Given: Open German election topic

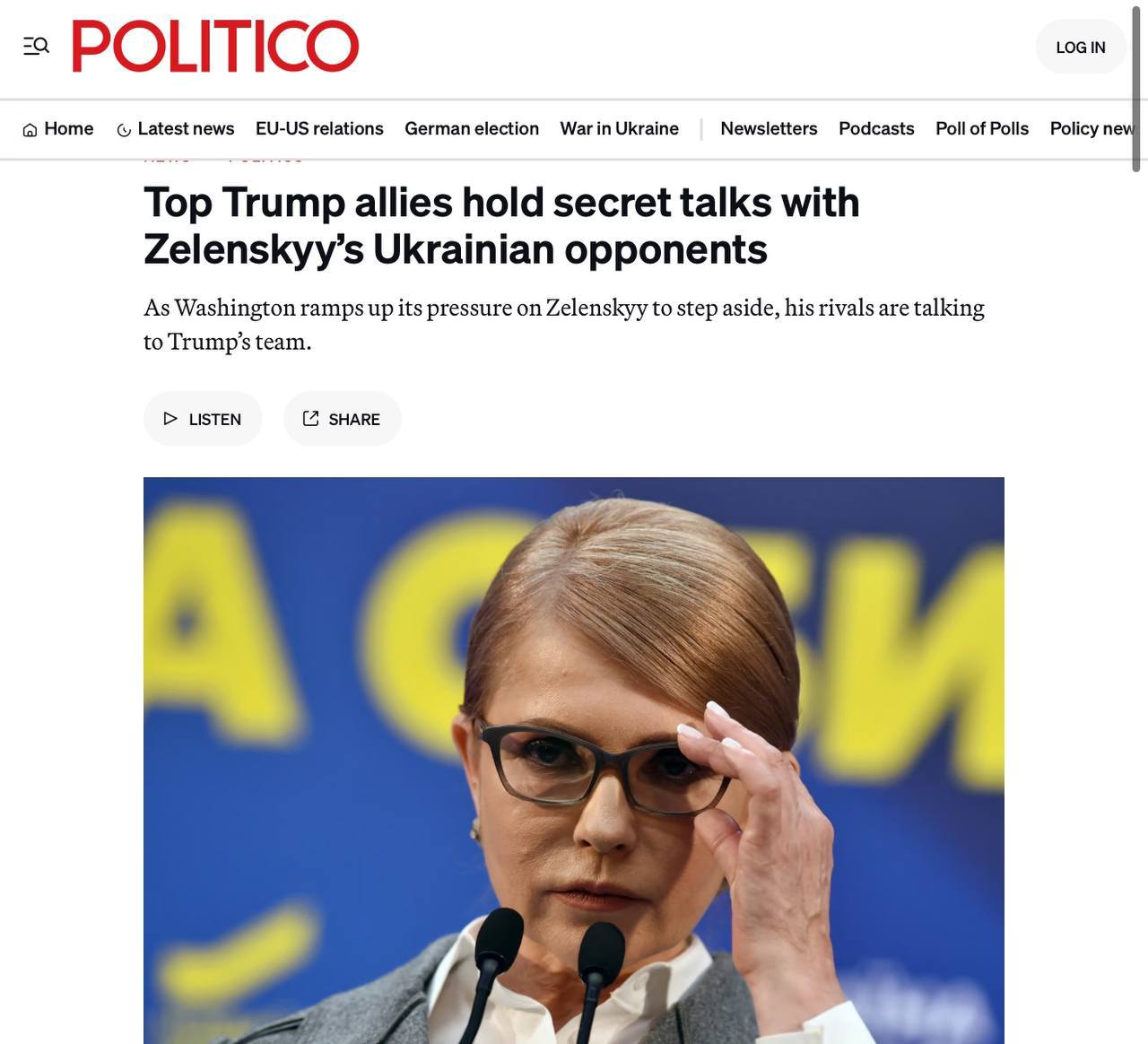Looking at the screenshot, I should pyautogui.click(x=472, y=128).
